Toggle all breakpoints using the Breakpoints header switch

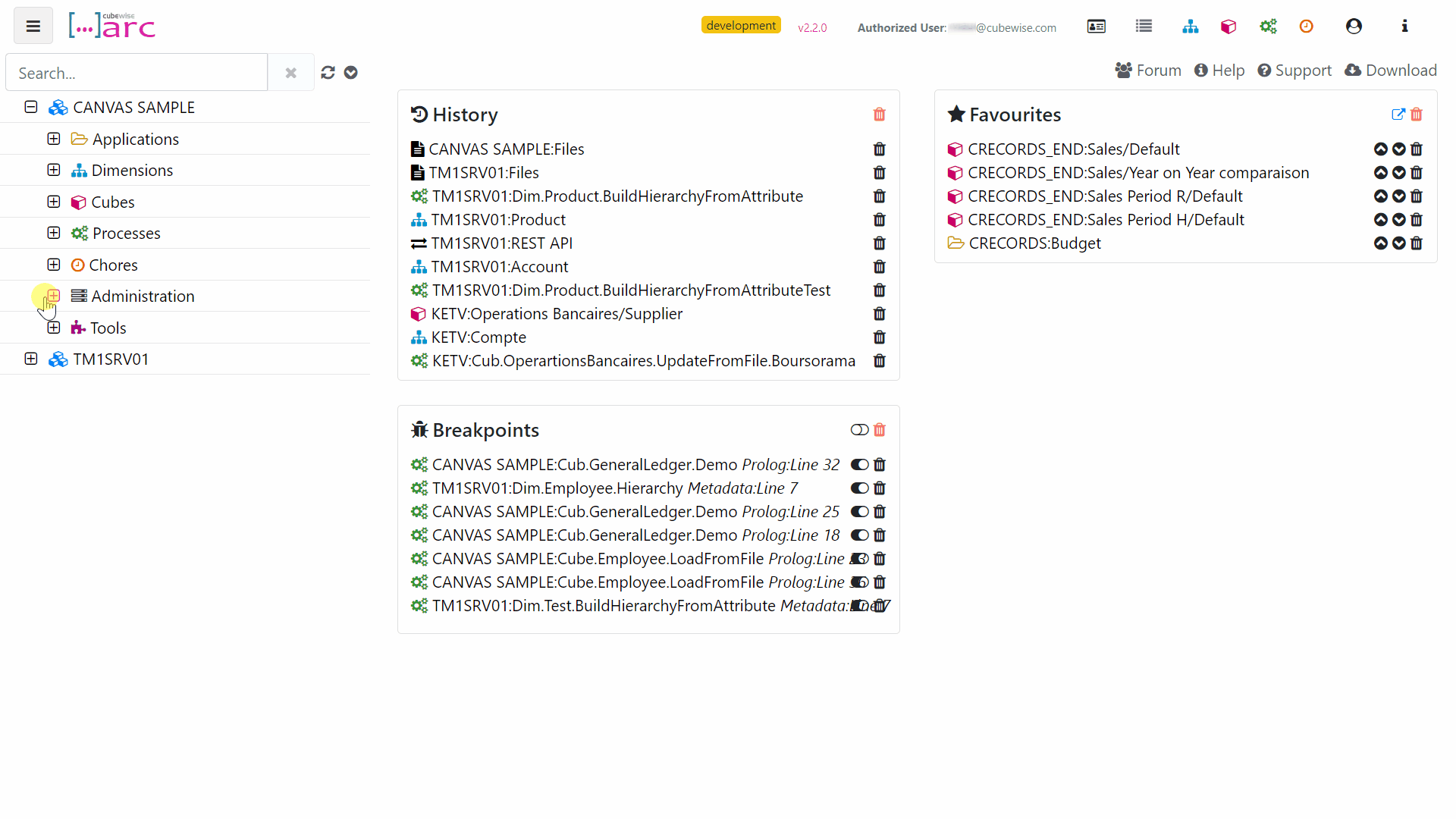tap(858, 429)
